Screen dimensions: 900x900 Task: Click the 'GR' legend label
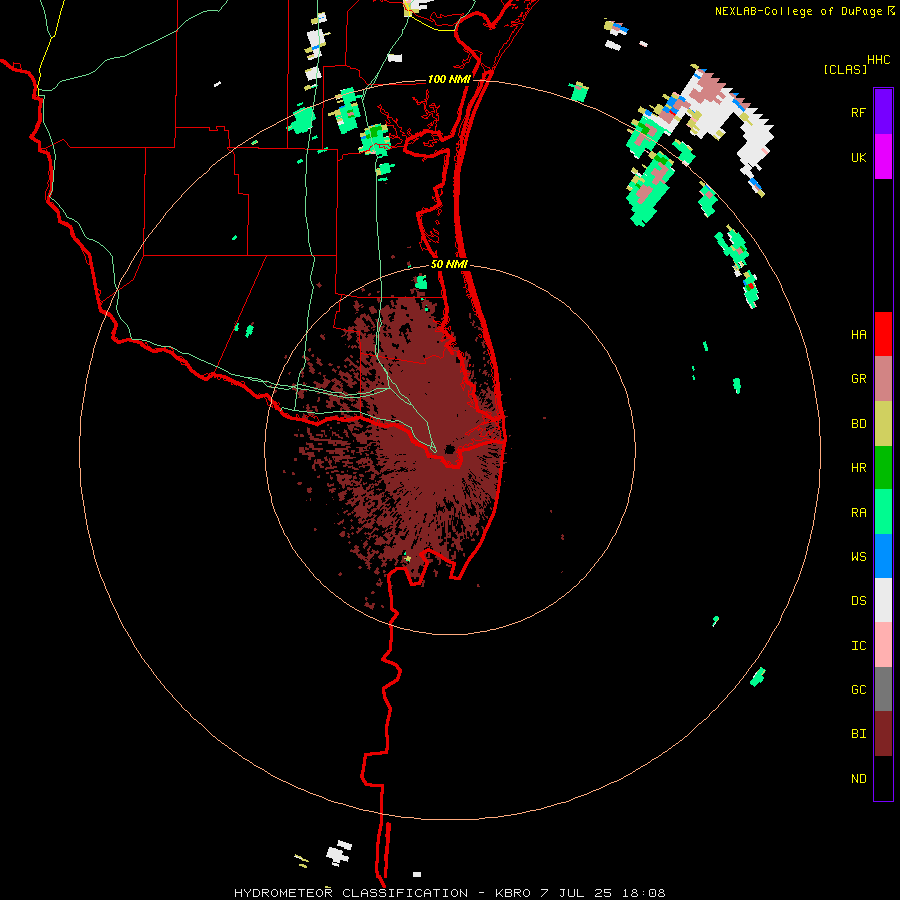point(858,379)
